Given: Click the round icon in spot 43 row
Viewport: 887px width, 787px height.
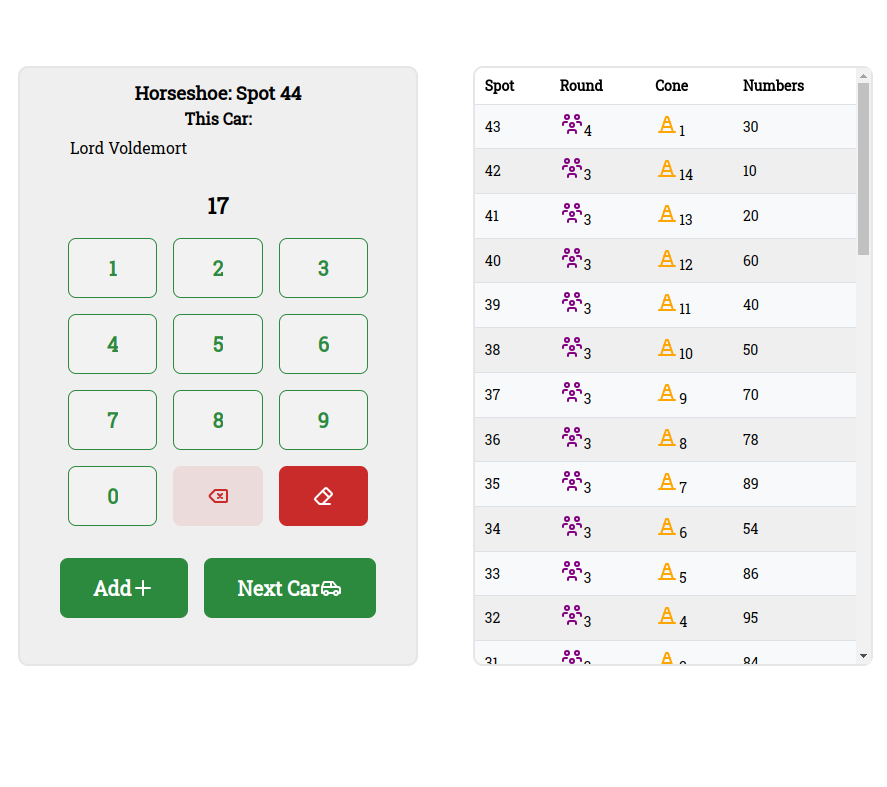Looking at the screenshot, I should click(x=571, y=124).
